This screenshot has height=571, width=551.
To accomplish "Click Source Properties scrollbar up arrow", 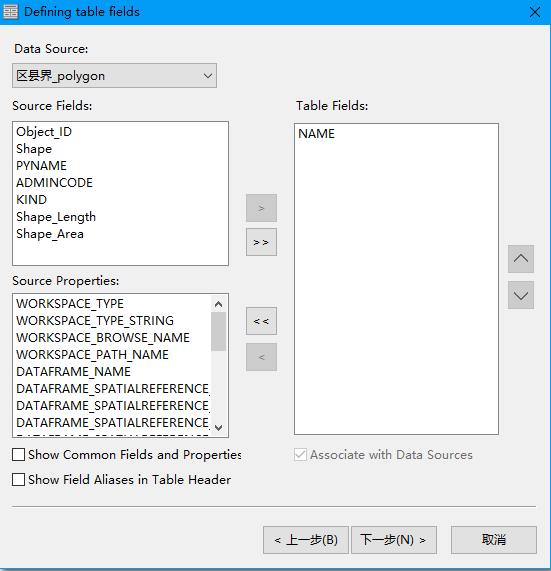I will pyautogui.click(x=219, y=304).
